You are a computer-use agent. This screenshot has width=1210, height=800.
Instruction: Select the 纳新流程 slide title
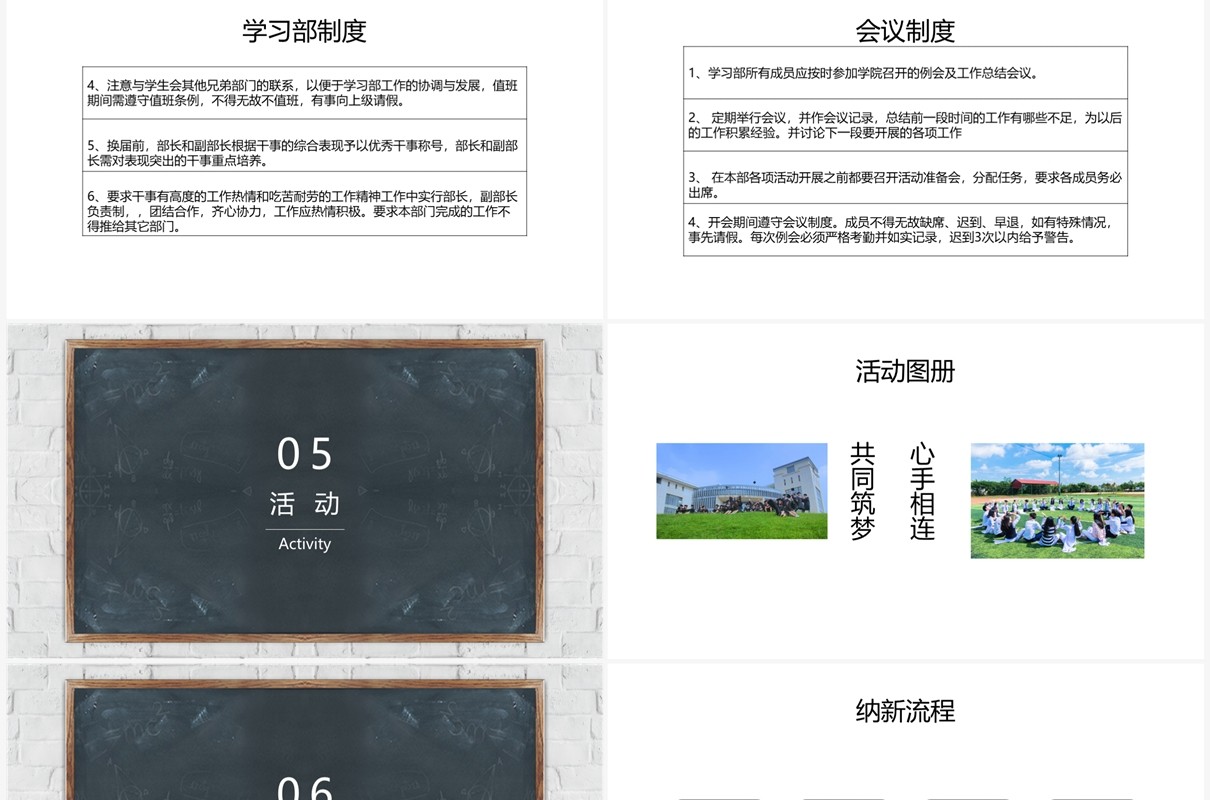pos(905,711)
